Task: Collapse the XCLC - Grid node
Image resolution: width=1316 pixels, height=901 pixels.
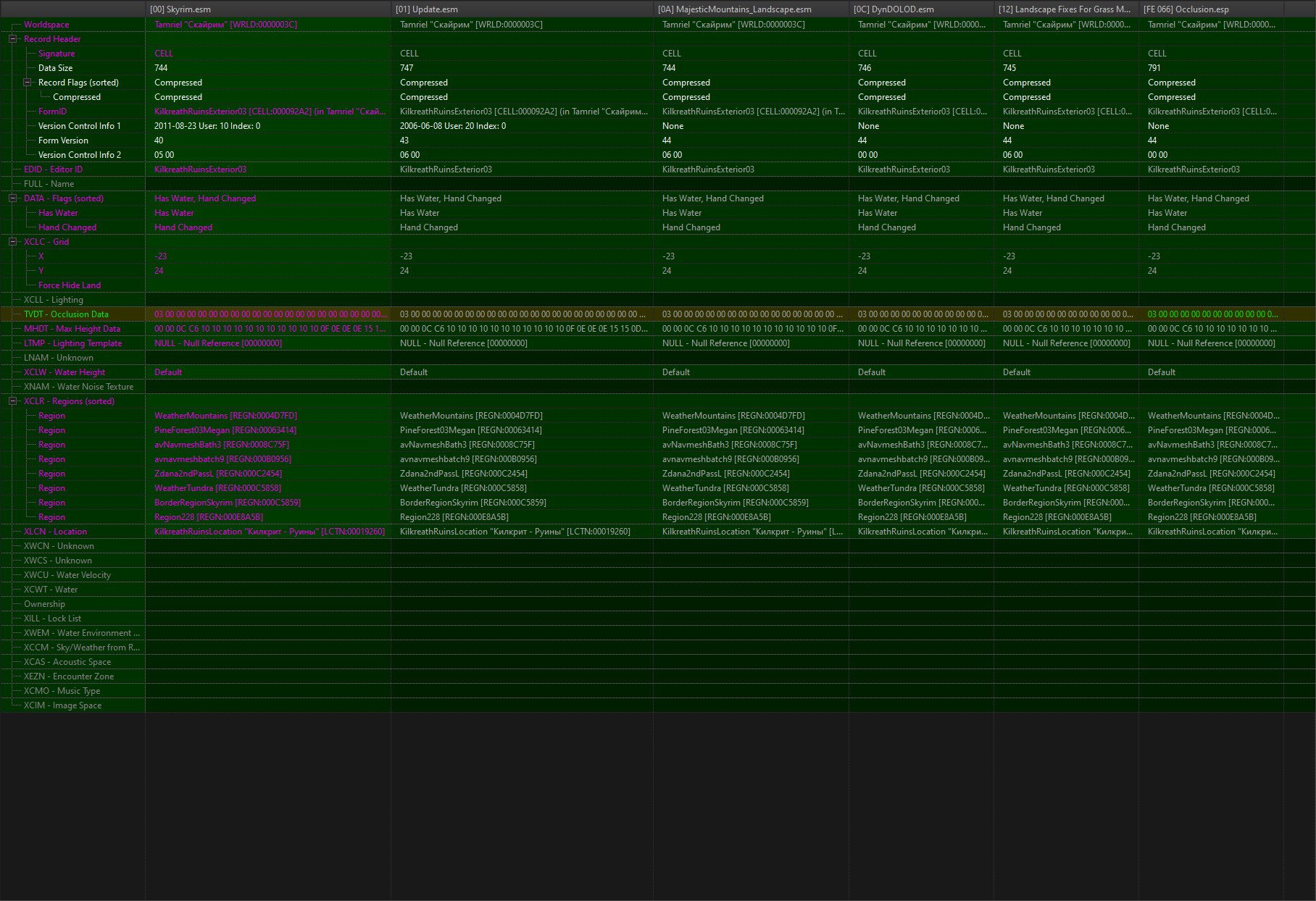Action: pyautogui.click(x=12, y=242)
